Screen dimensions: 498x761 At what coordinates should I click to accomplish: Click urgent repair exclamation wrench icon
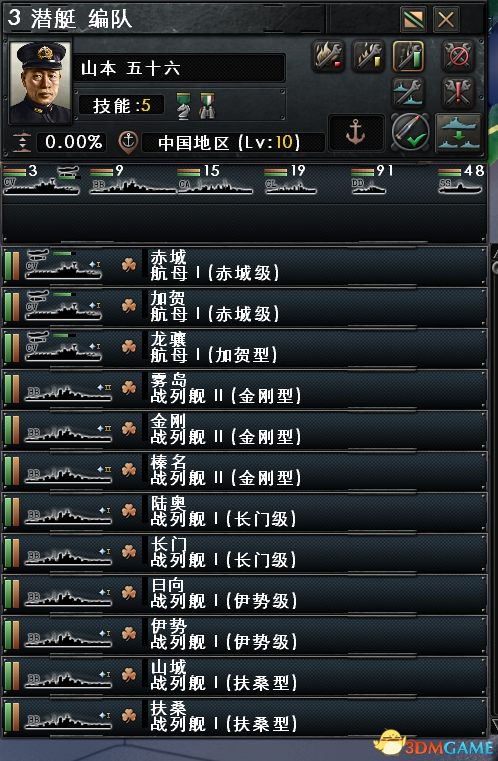click(x=458, y=92)
